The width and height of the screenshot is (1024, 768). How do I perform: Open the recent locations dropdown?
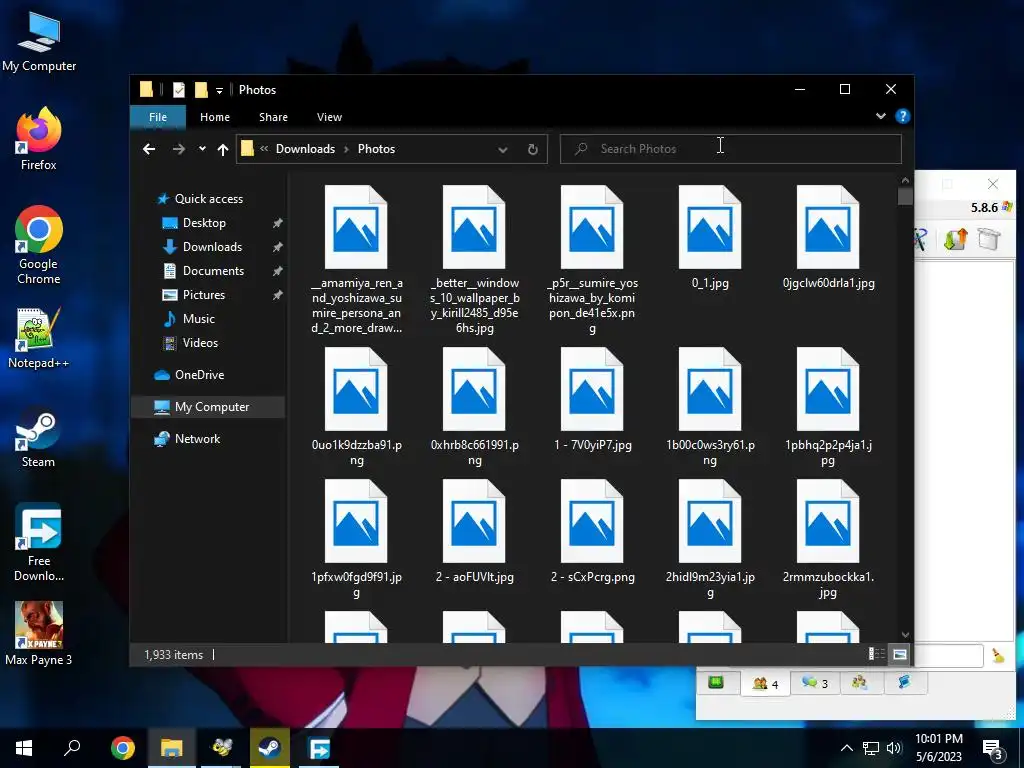[x=202, y=149]
